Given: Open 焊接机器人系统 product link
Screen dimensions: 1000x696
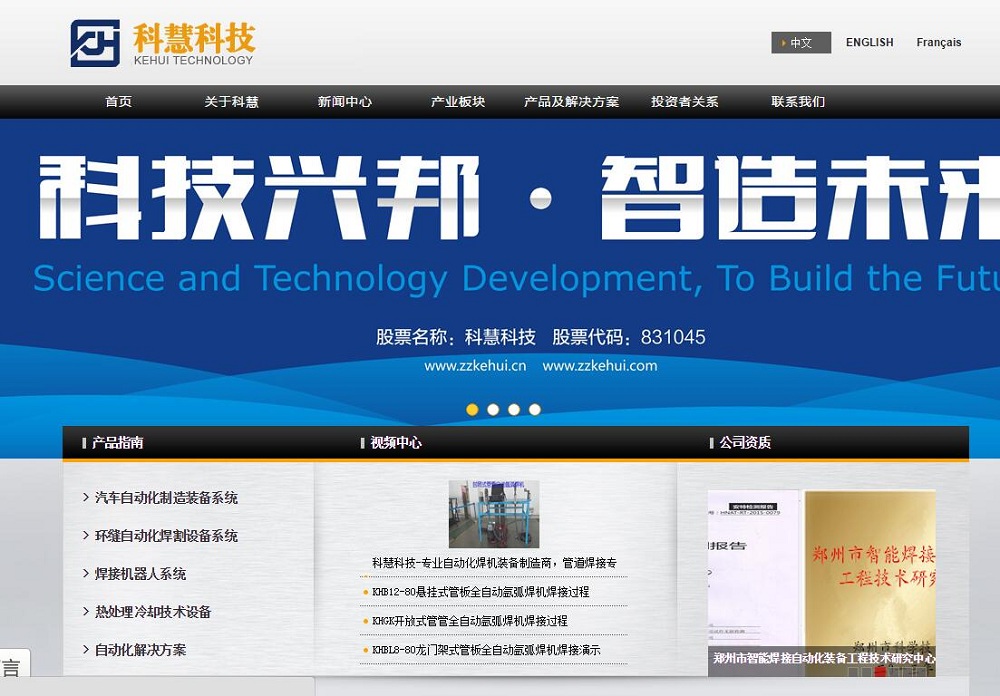Looking at the screenshot, I should tap(140, 574).
